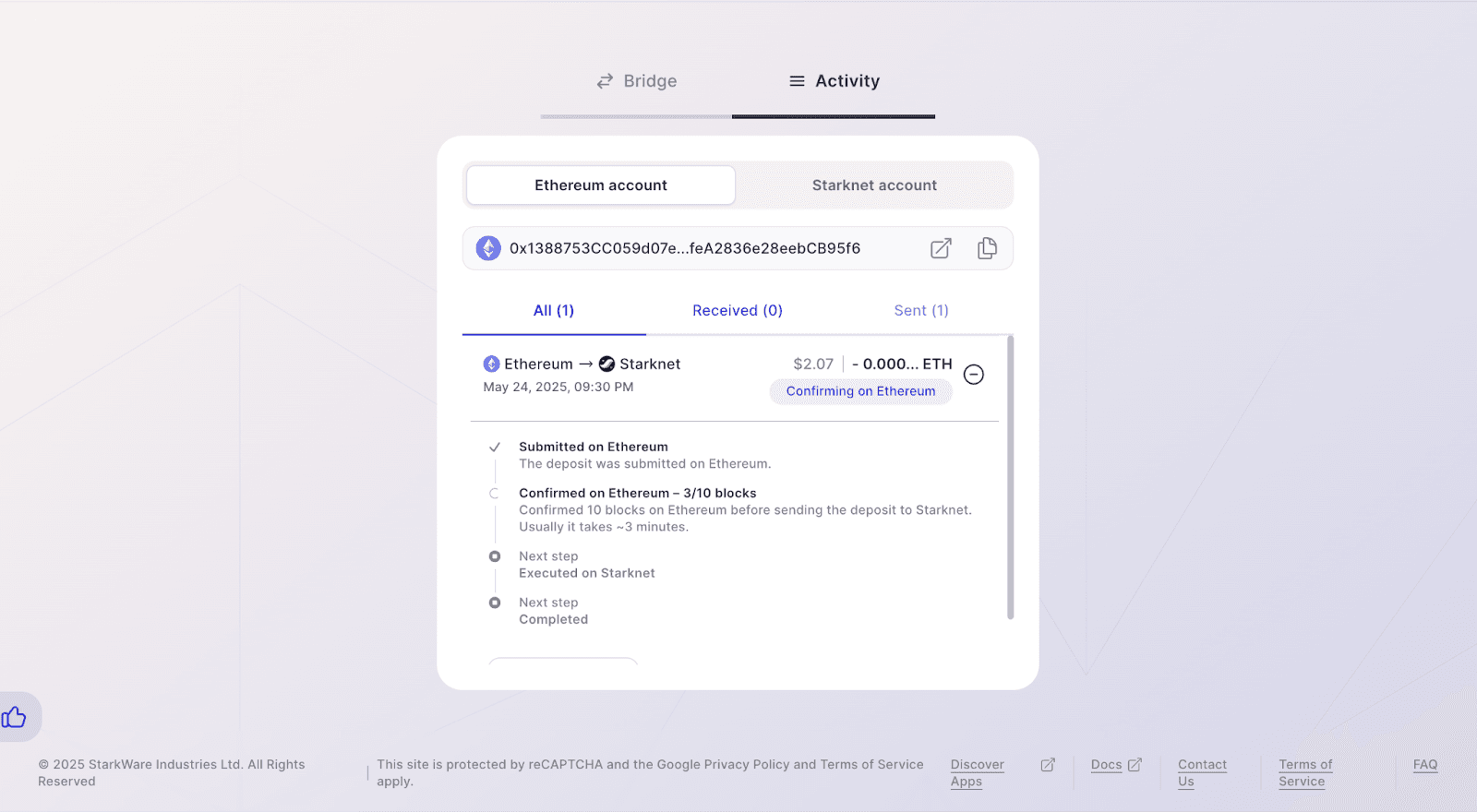The width and height of the screenshot is (1477, 812).
Task: Open the Contact Us link
Action: 1202,773
